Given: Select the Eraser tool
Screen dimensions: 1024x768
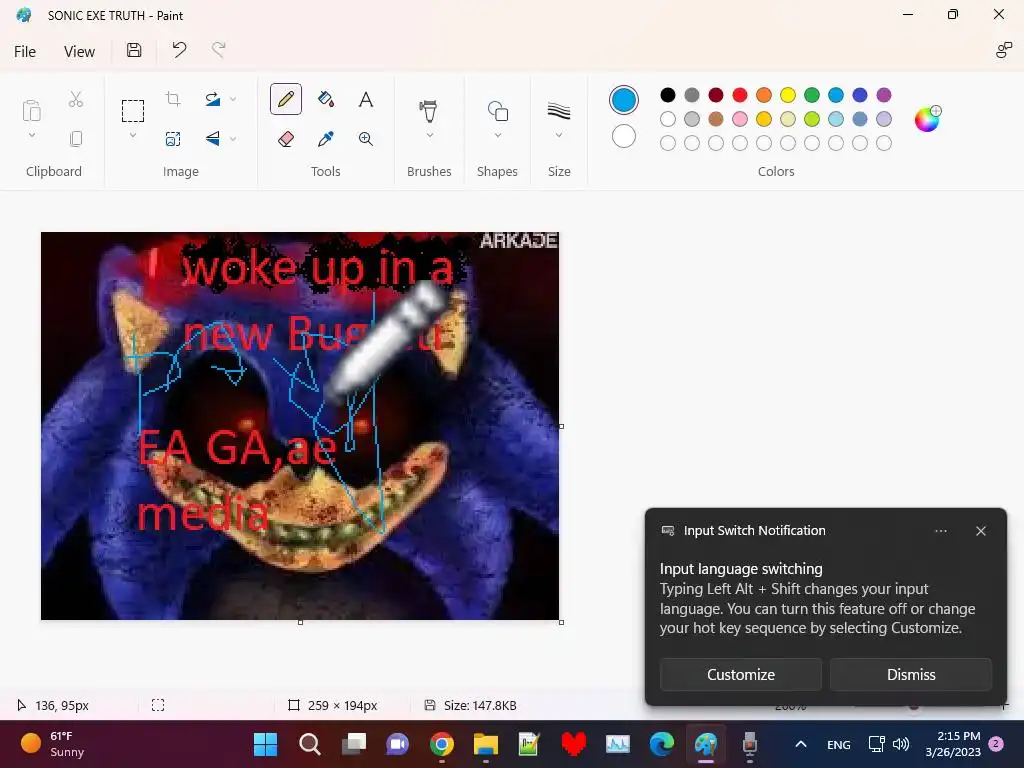Looking at the screenshot, I should point(286,138).
